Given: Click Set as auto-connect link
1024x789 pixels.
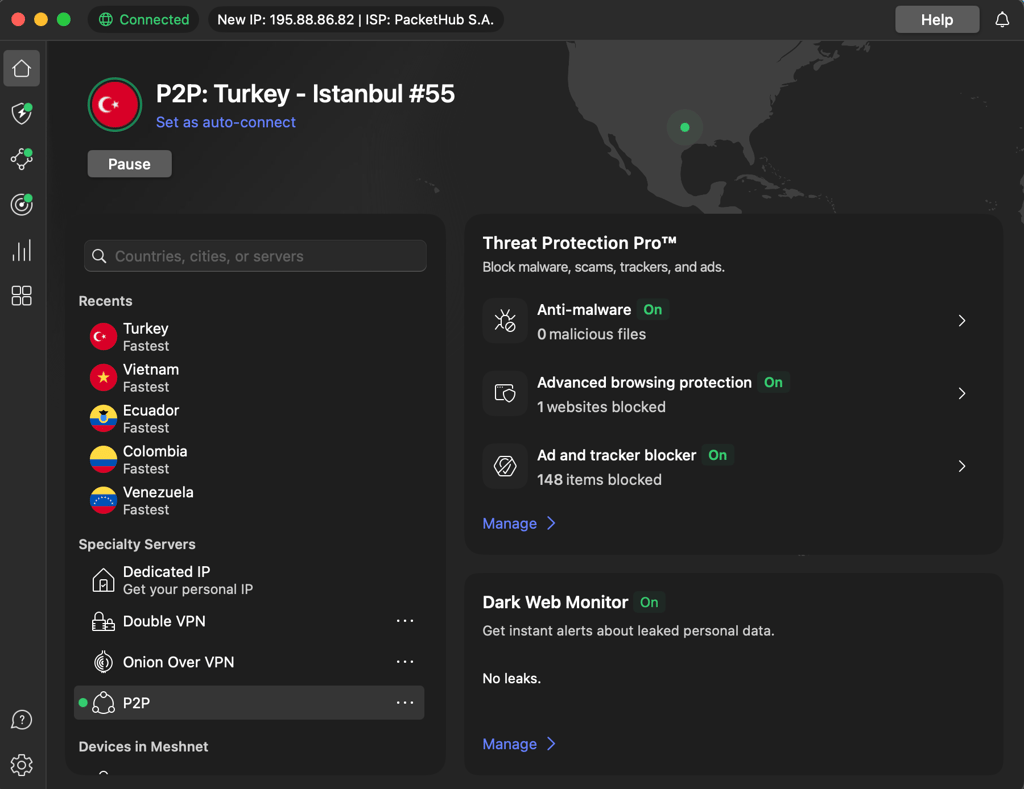Looking at the screenshot, I should [225, 122].
